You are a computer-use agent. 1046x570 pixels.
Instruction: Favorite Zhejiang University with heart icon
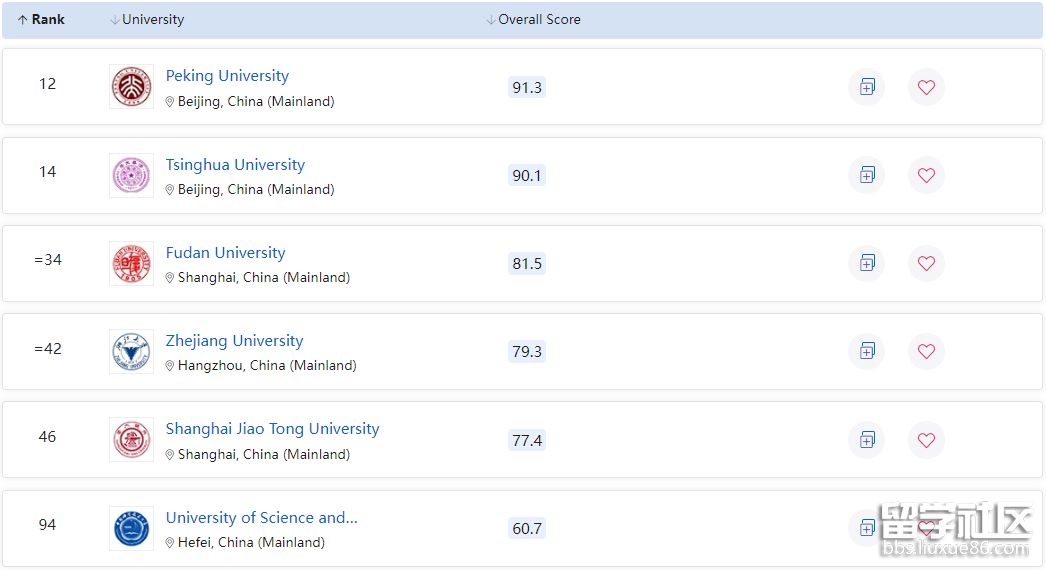(926, 351)
